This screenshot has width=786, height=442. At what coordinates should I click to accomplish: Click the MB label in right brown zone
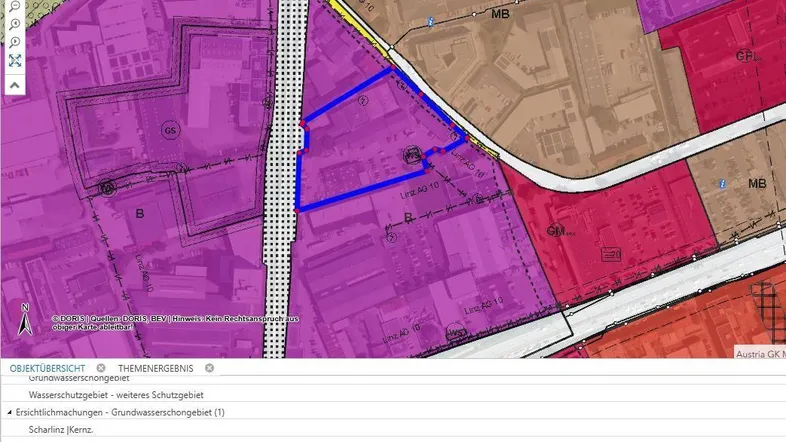click(x=757, y=184)
